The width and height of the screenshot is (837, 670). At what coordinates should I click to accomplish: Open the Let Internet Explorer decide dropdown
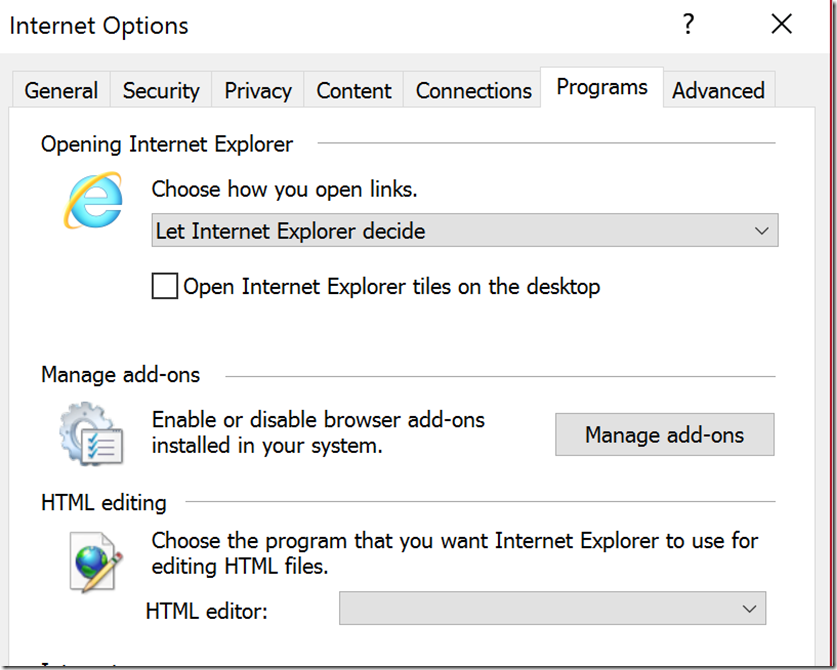(x=465, y=230)
